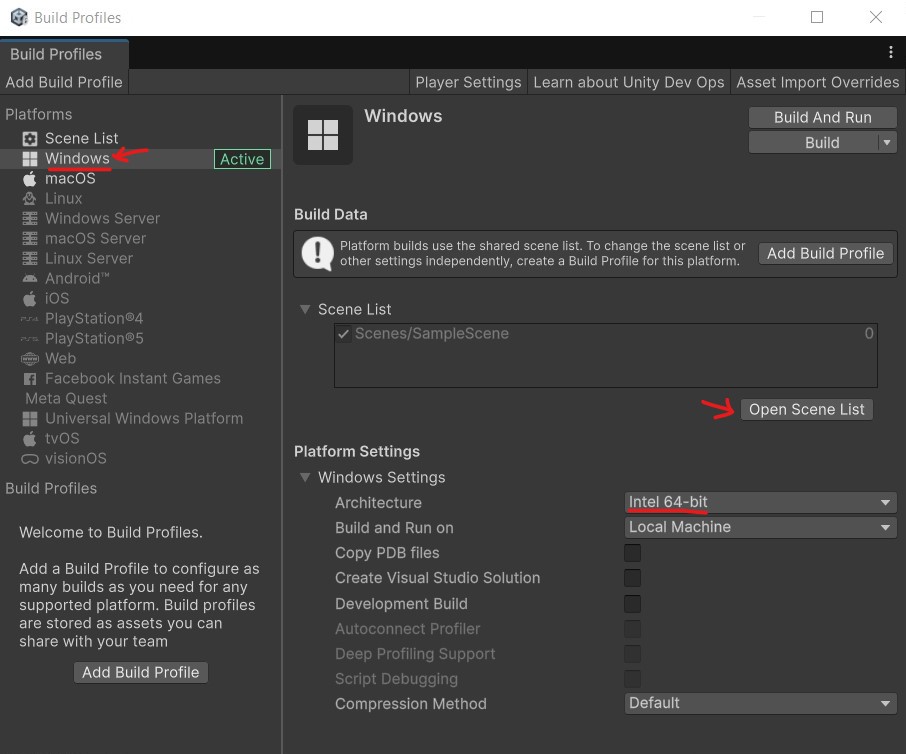Open the Compression Method dropdown
Image resolution: width=906 pixels, height=754 pixels.
pyautogui.click(x=760, y=704)
